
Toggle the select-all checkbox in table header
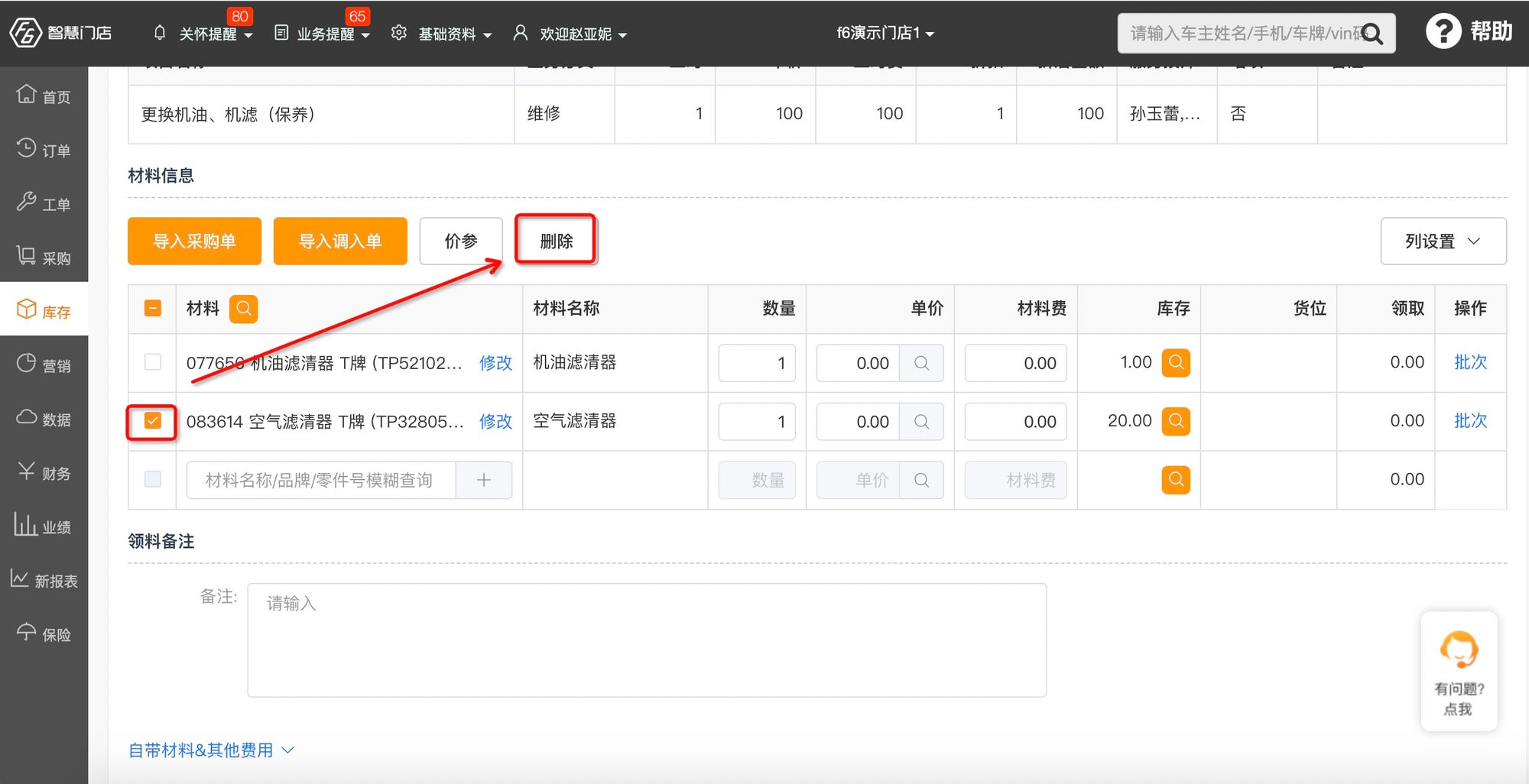click(153, 308)
